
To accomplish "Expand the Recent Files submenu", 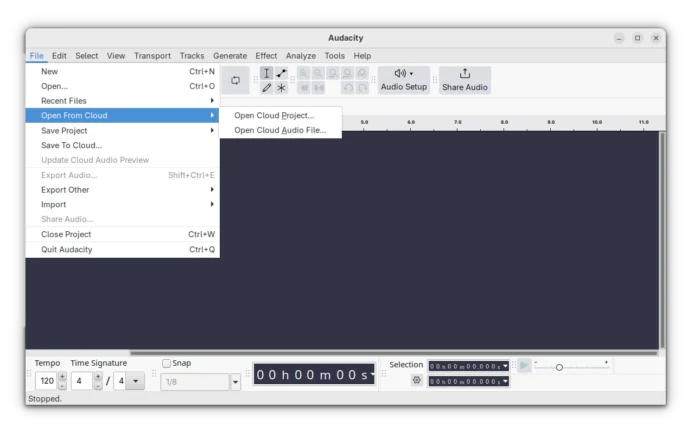I will (x=122, y=101).
